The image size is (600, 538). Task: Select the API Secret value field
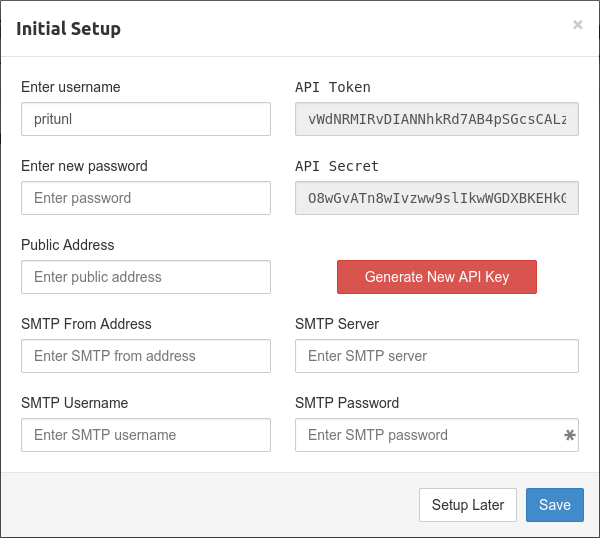437,198
